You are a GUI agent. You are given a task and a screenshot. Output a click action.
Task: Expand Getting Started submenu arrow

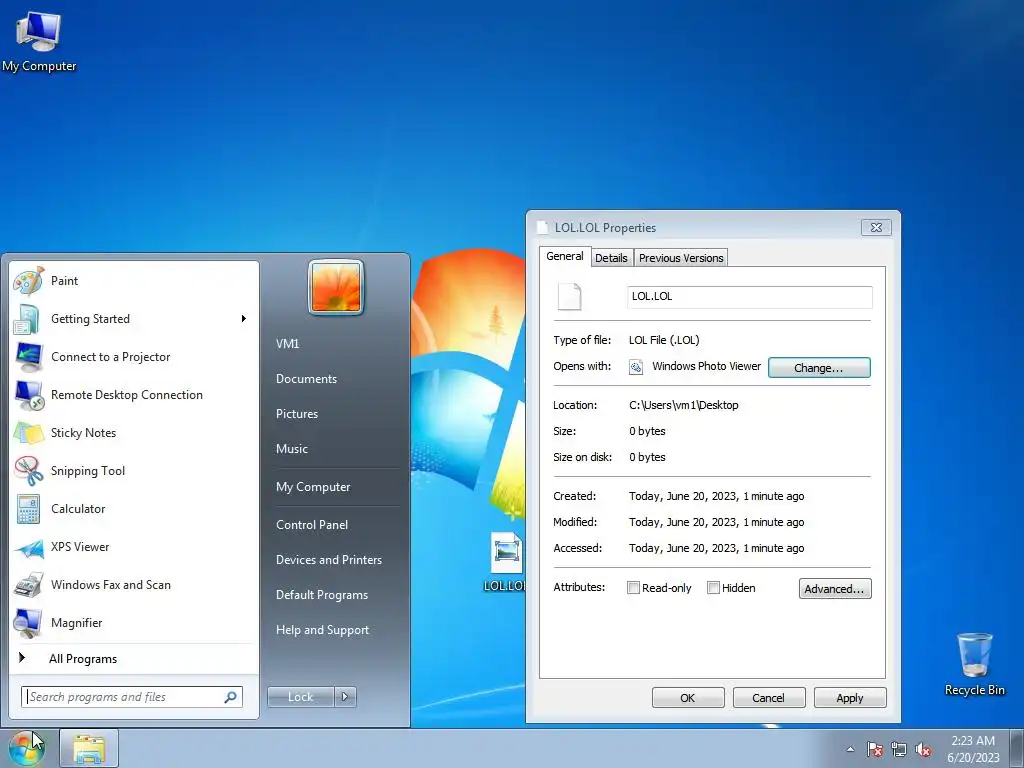pyautogui.click(x=244, y=319)
